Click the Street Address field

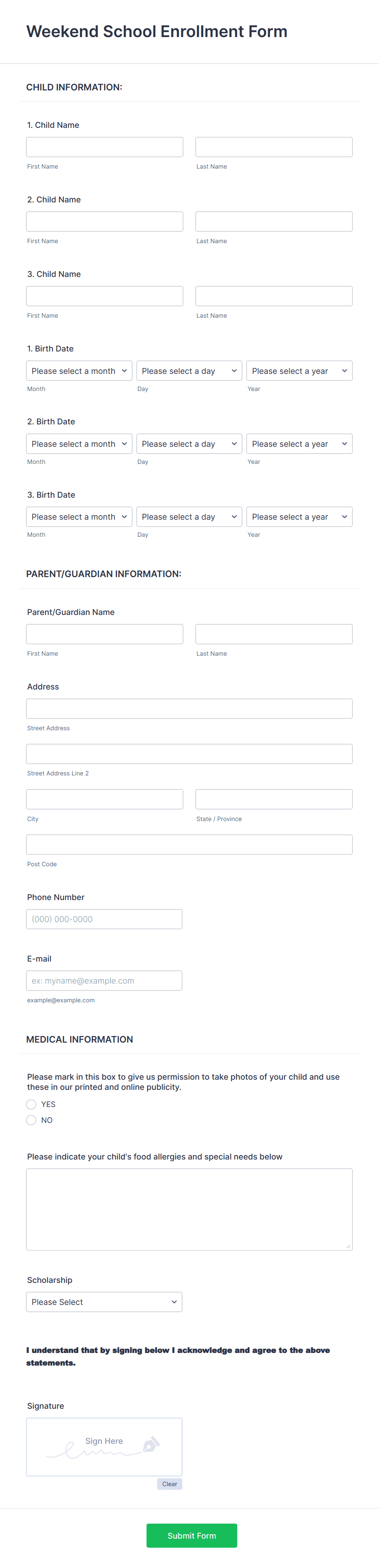[x=189, y=708]
